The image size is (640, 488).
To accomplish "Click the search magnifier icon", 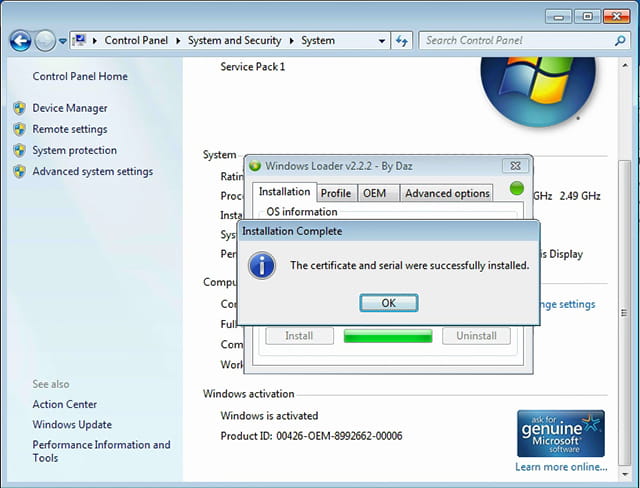I will click(620, 40).
